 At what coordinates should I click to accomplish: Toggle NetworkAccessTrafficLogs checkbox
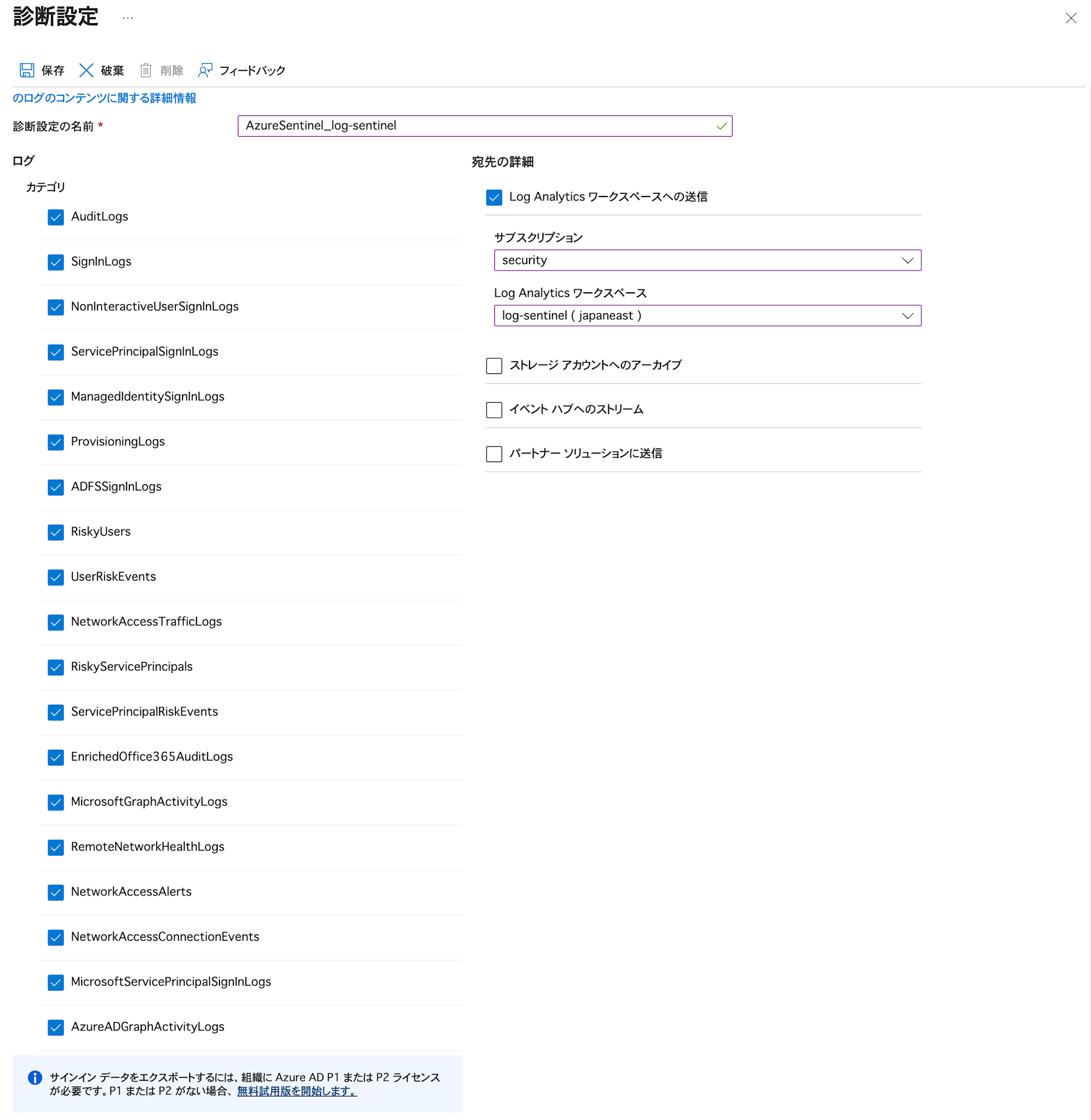coord(55,623)
